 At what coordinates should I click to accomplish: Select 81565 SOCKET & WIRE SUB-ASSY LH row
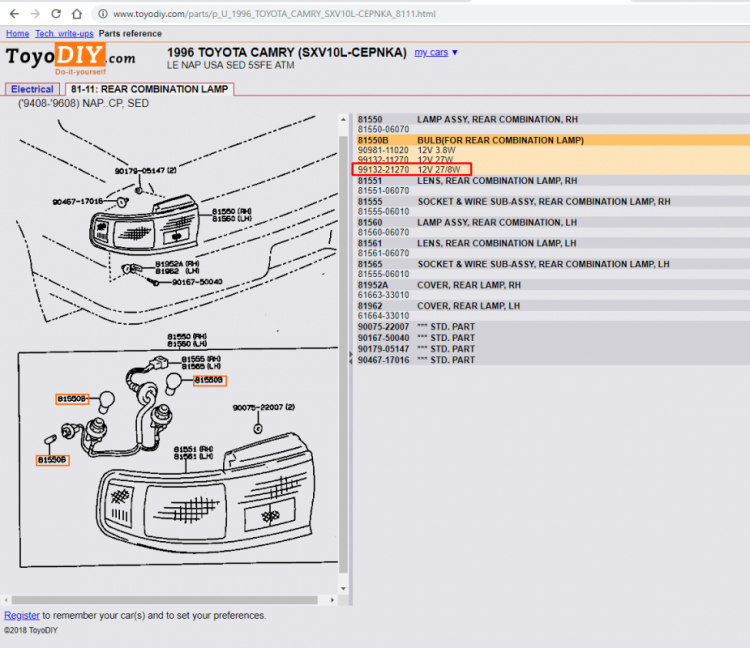(553, 264)
